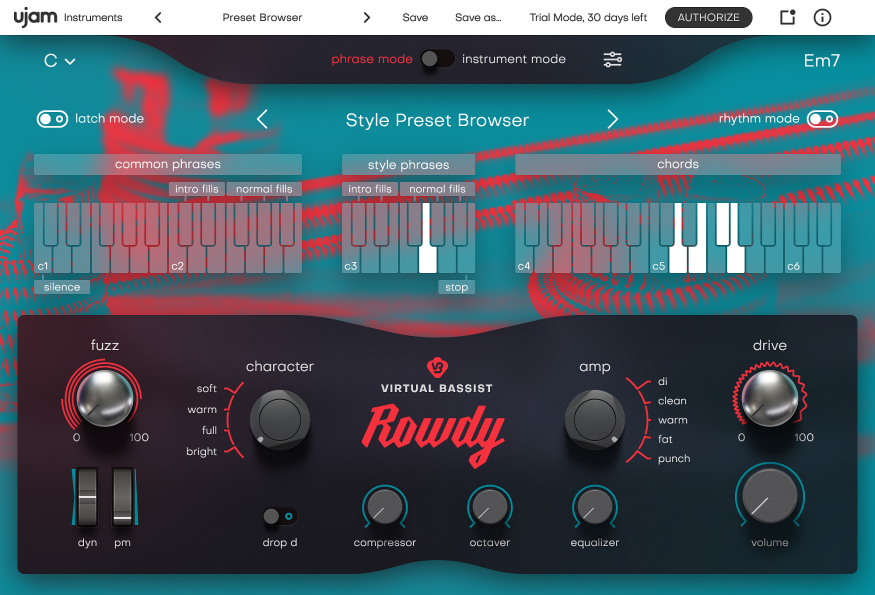Click the stop key label
The height and width of the screenshot is (595, 875).
(456, 287)
